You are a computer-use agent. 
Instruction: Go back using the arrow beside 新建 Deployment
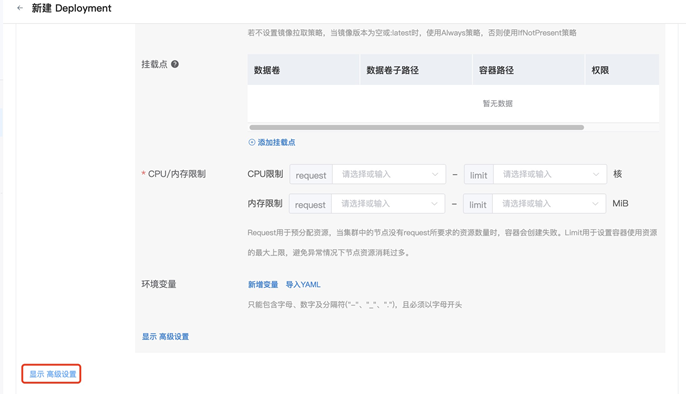[20, 8]
